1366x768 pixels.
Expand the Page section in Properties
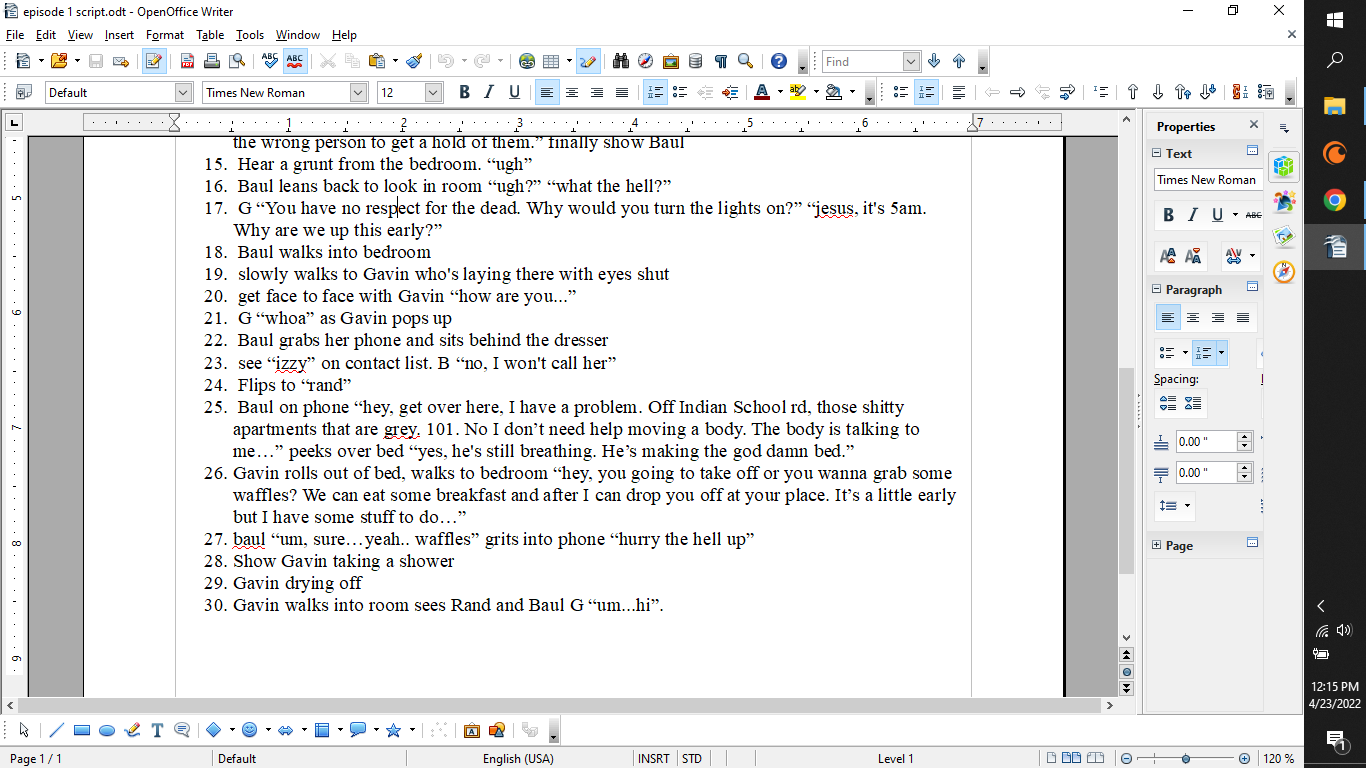[x=1157, y=546]
